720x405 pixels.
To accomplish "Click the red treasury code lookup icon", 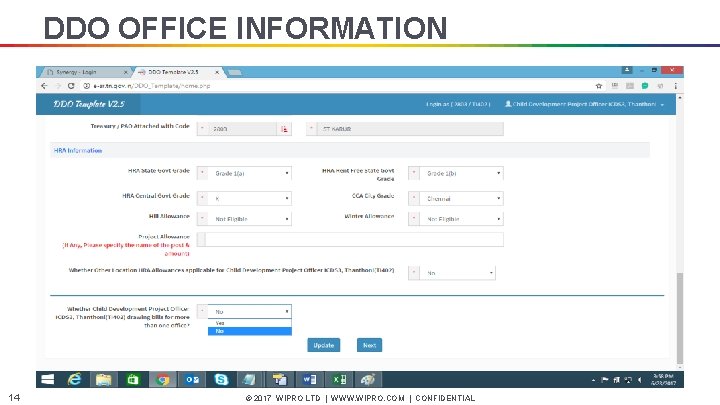I will point(284,129).
